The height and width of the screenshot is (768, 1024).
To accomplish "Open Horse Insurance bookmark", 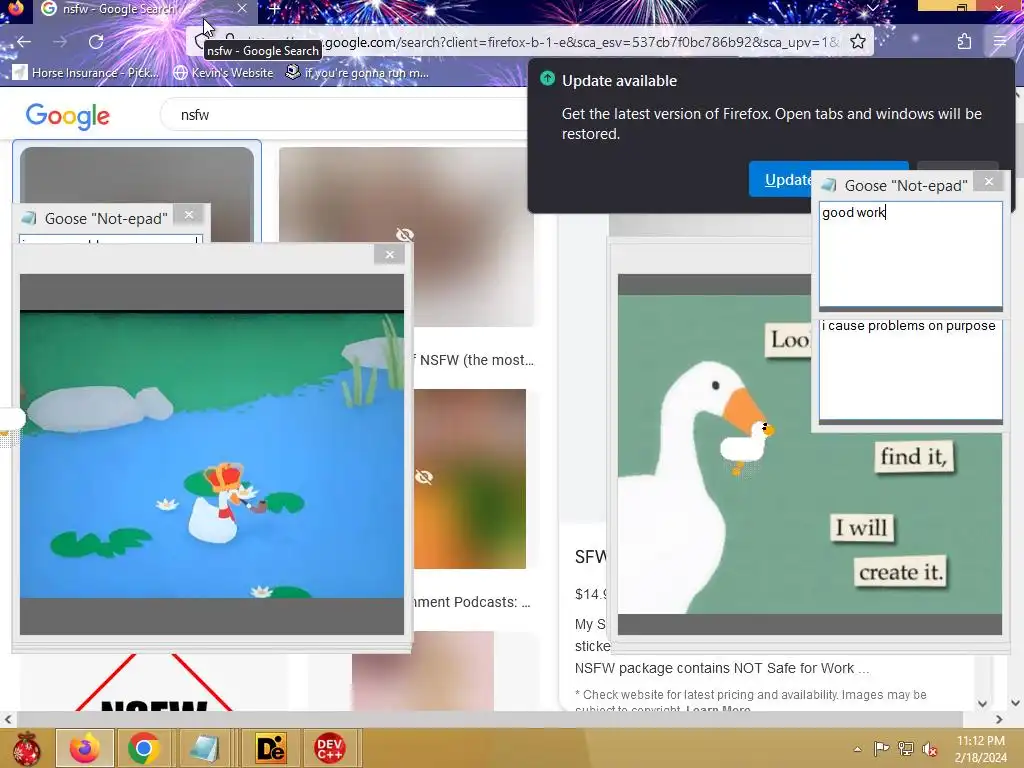I will point(85,72).
